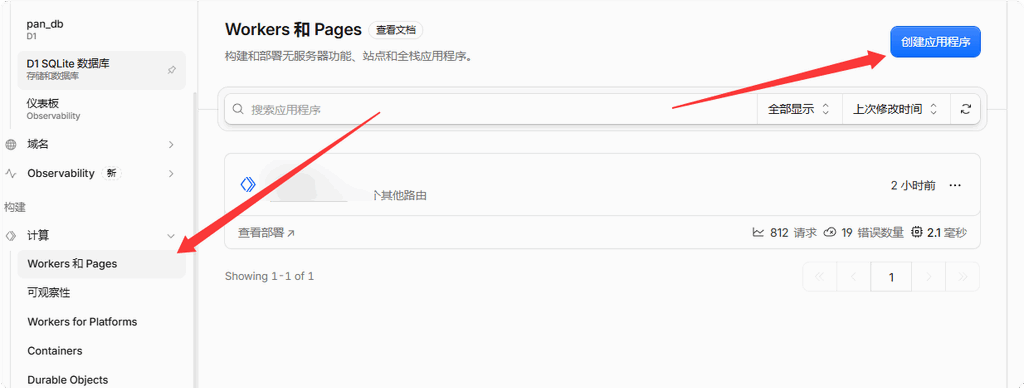Expand the Observability sidebar section
1024x388 pixels.
point(171,173)
